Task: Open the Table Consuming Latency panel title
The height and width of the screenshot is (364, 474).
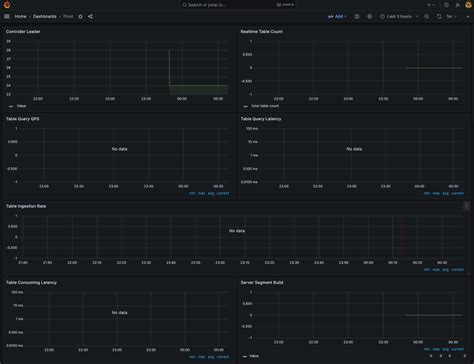Action: 31,283
